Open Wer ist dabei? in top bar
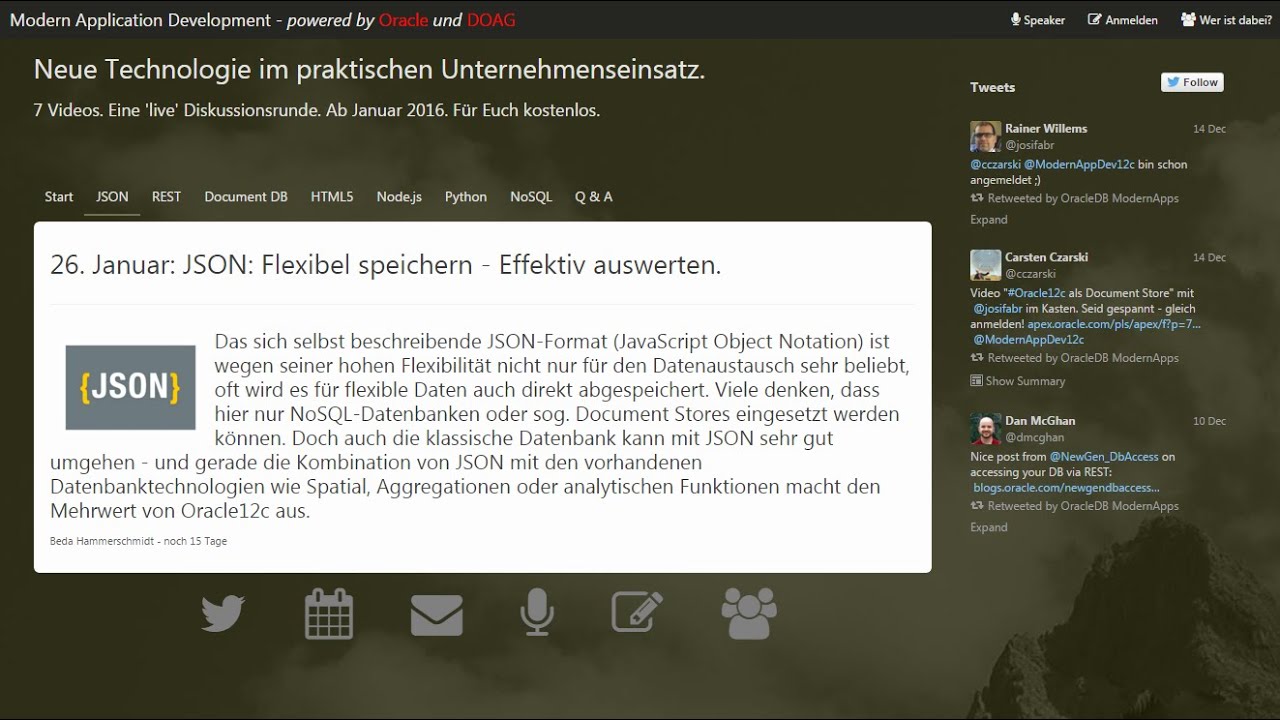 pyautogui.click(x=1226, y=20)
